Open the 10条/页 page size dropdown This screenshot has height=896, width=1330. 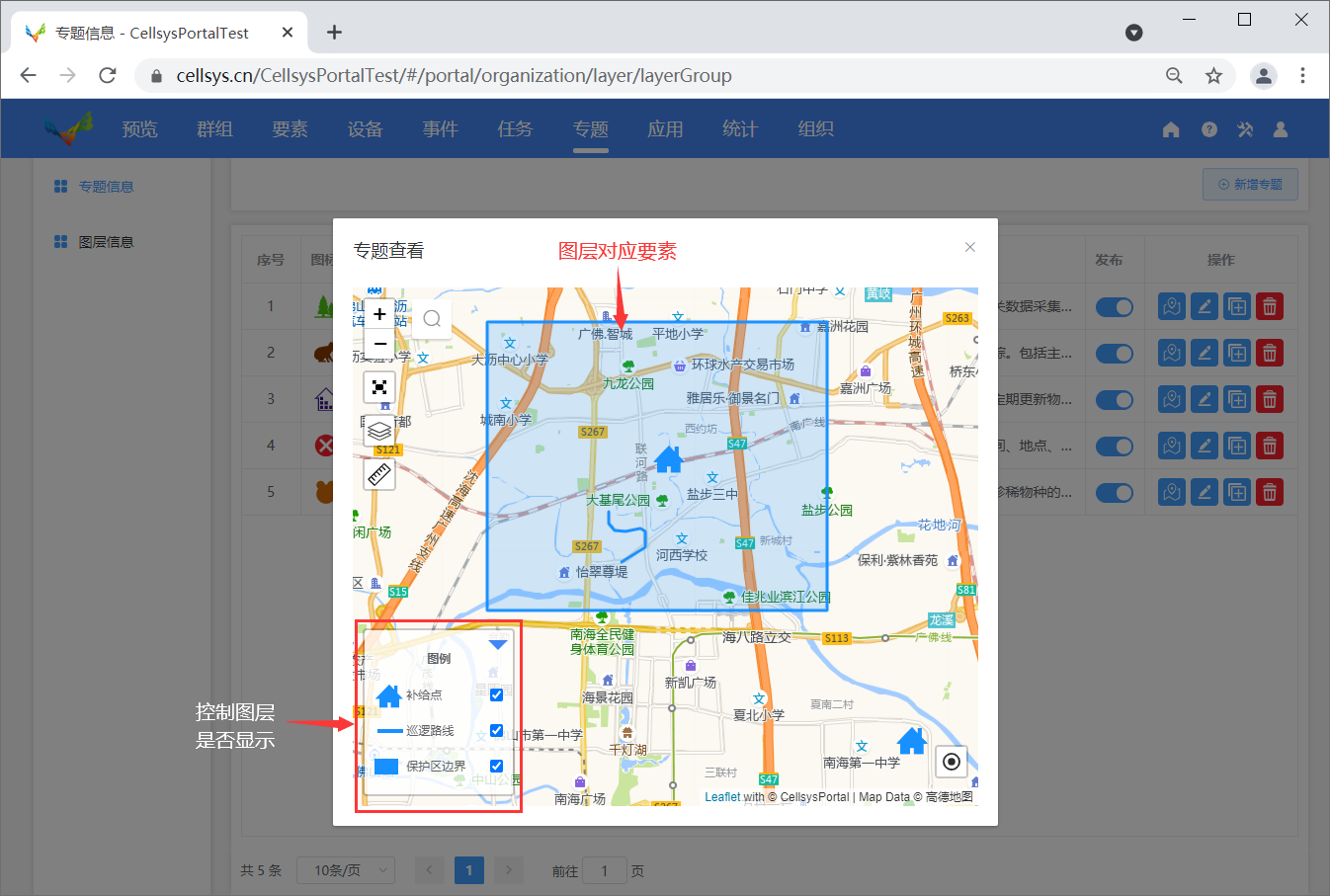click(346, 870)
